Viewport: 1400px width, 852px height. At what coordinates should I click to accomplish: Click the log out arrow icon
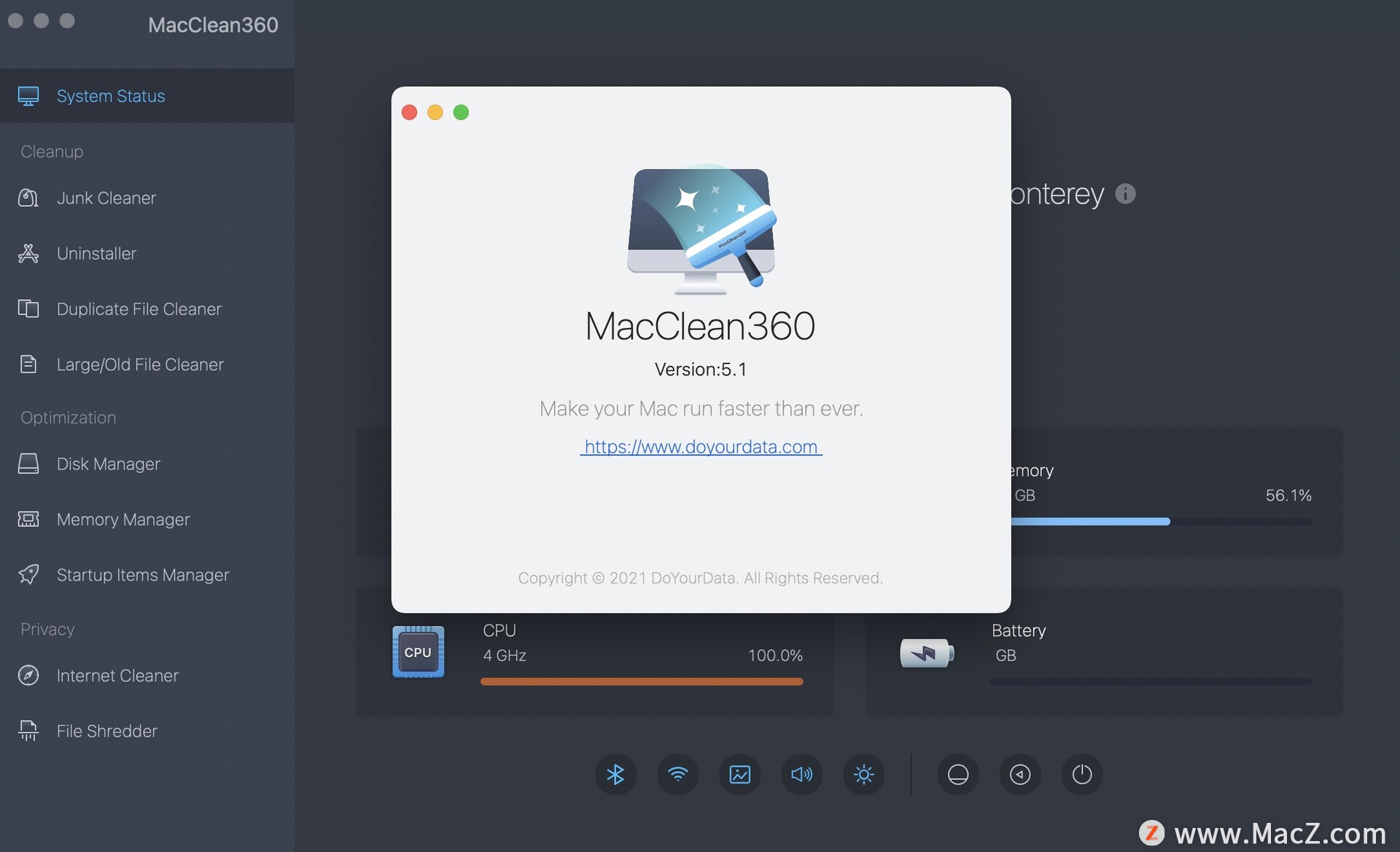pyautogui.click(x=1019, y=774)
